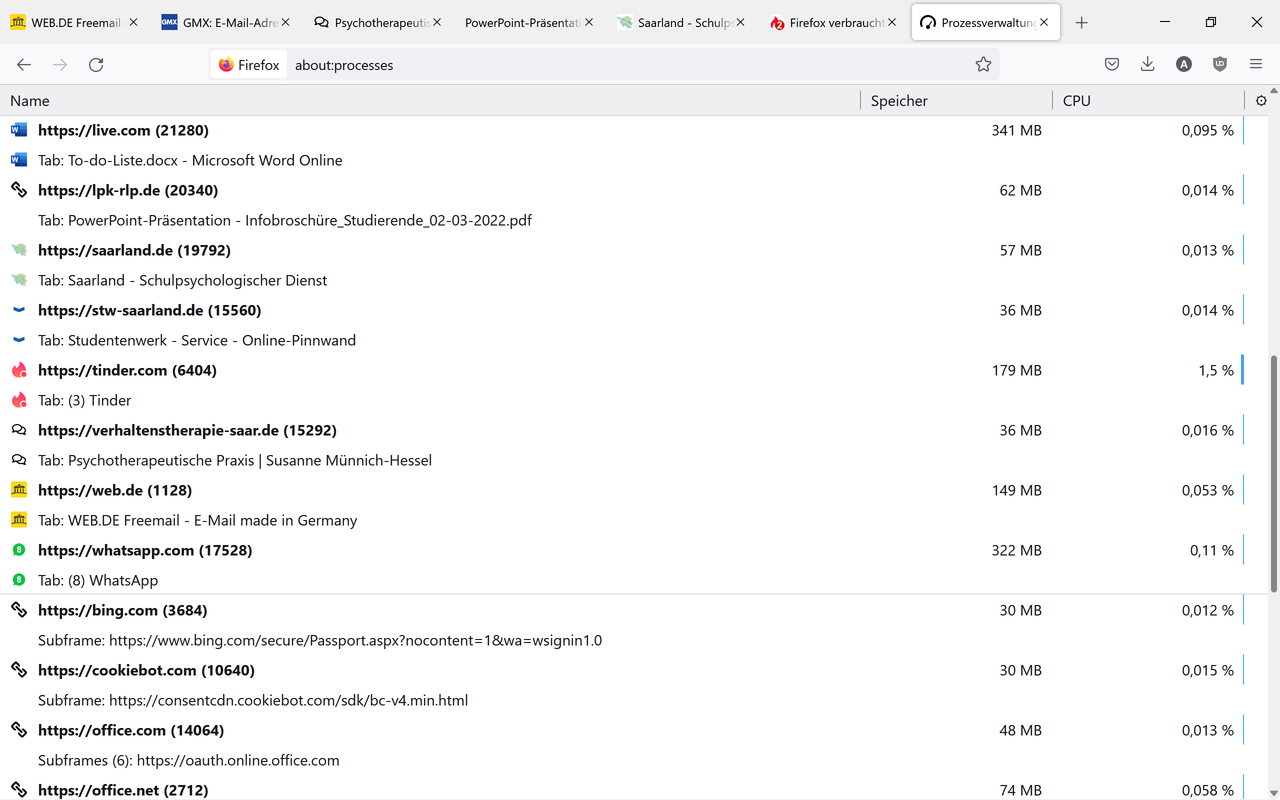Click the Word icon beside https://live.com (21280)

pyautogui.click(x=19, y=130)
